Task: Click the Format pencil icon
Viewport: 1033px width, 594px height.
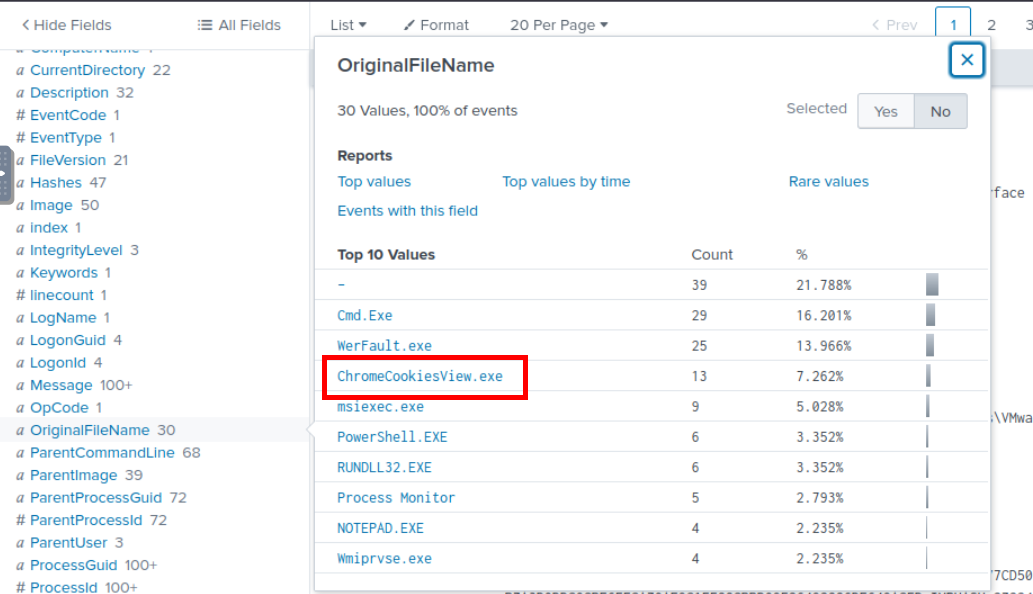Action: tap(409, 25)
